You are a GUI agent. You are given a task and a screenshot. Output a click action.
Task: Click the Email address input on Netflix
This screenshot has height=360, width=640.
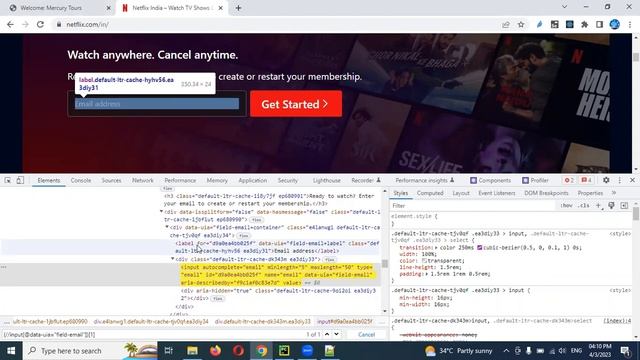pos(157,104)
